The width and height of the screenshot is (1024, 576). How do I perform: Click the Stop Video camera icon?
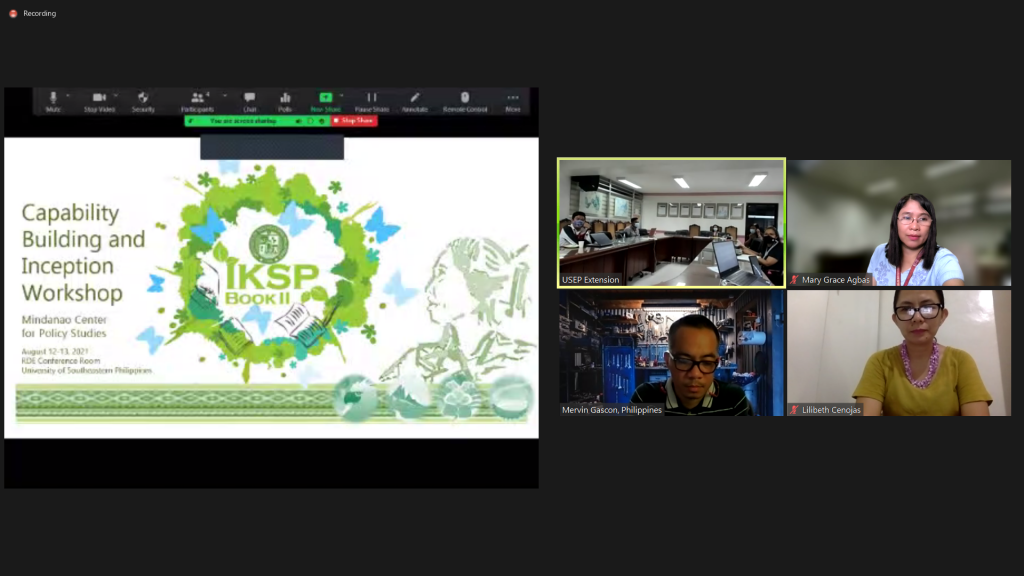[99, 97]
